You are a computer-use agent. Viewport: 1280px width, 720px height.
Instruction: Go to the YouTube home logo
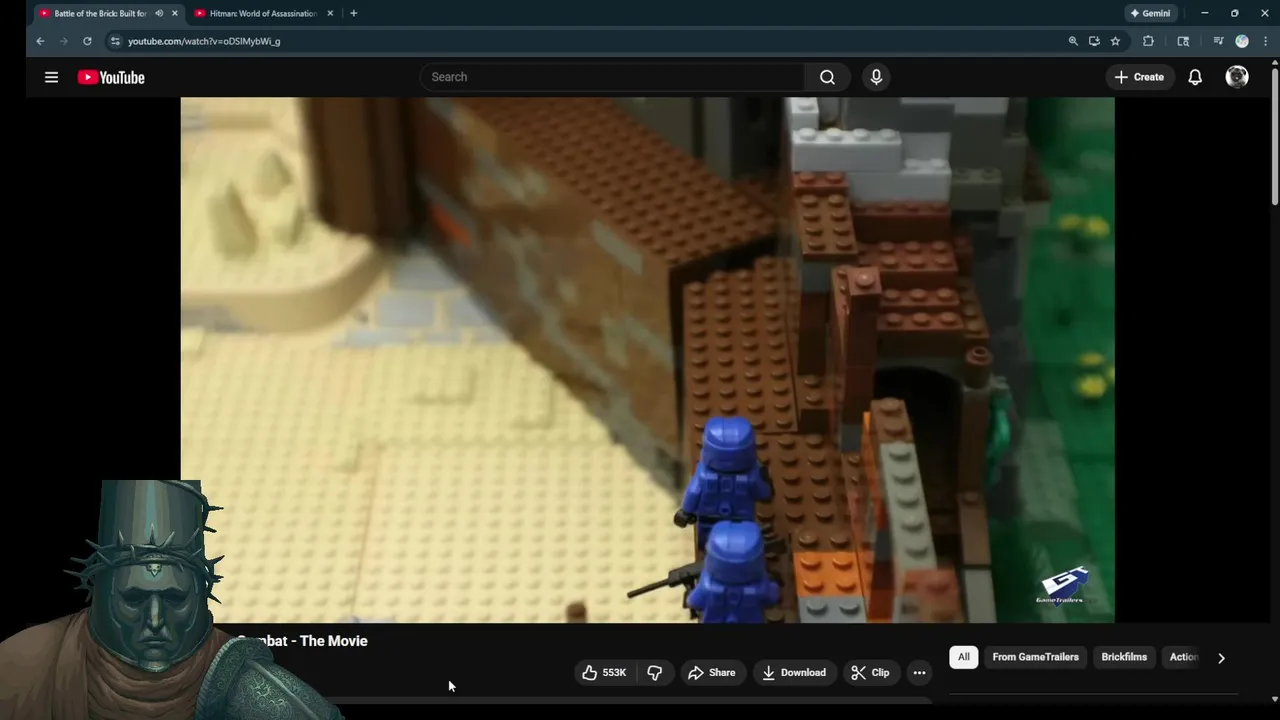111,77
